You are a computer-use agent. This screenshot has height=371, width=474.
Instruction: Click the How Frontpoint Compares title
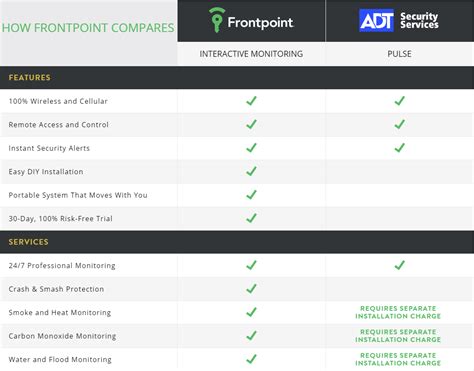pos(88,28)
